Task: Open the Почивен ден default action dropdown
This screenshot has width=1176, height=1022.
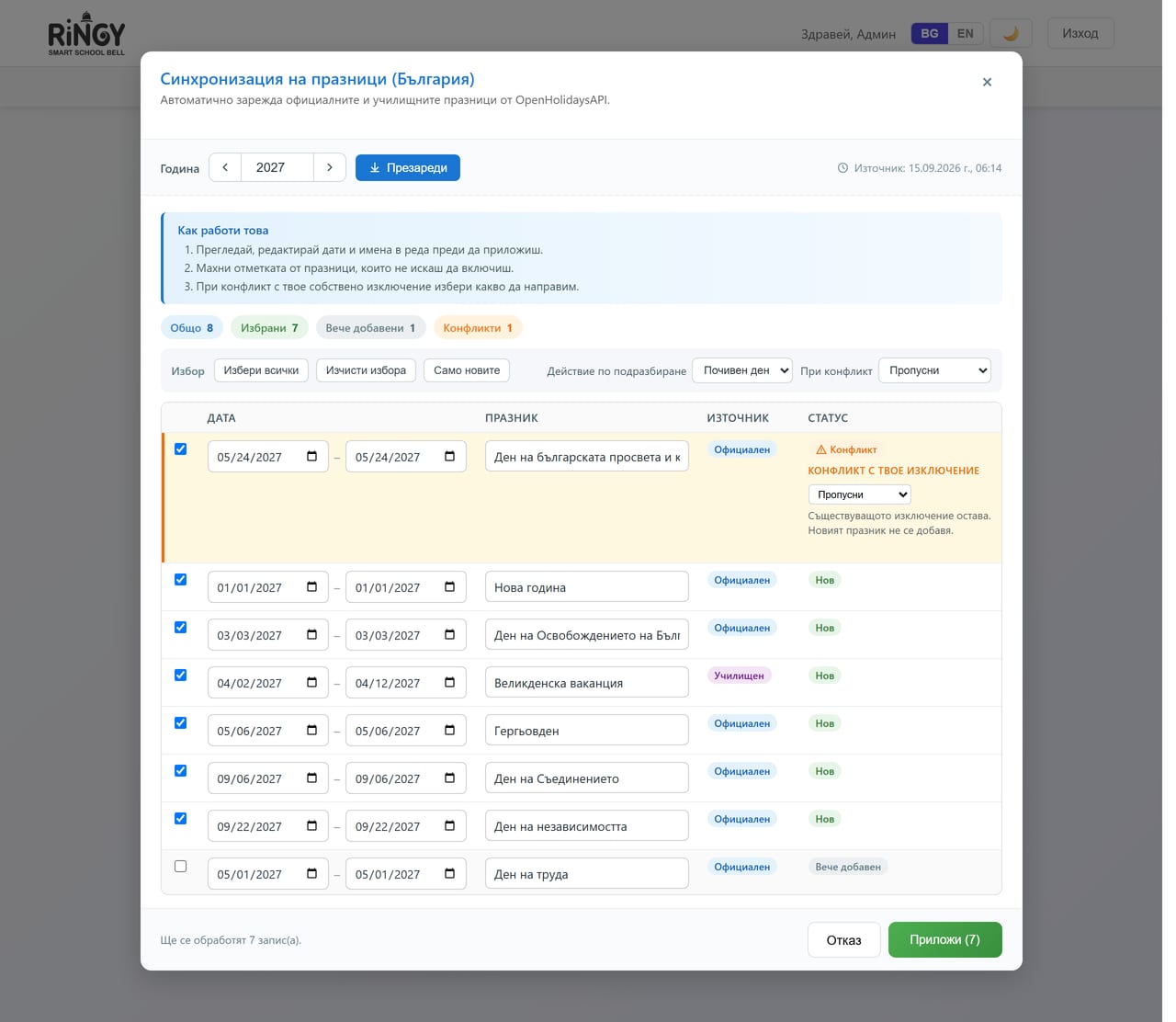Action: coord(742,370)
